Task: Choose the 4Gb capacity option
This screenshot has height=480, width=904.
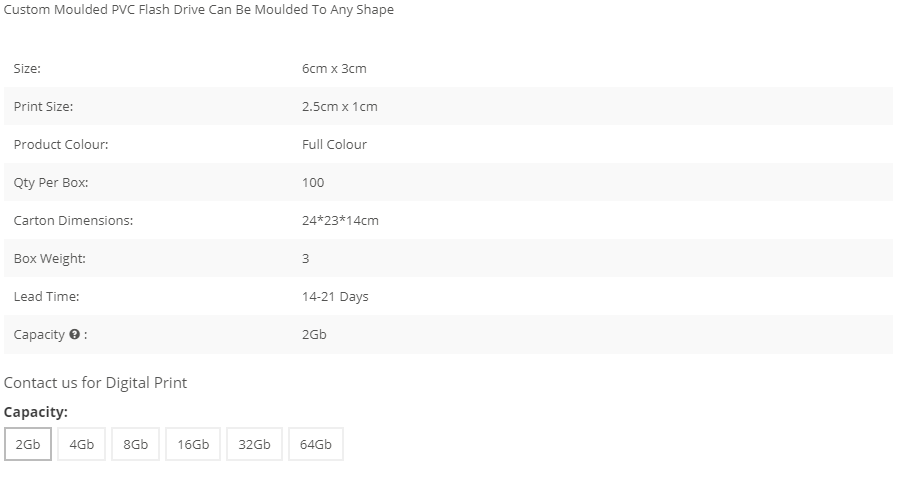Action: pos(81,444)
